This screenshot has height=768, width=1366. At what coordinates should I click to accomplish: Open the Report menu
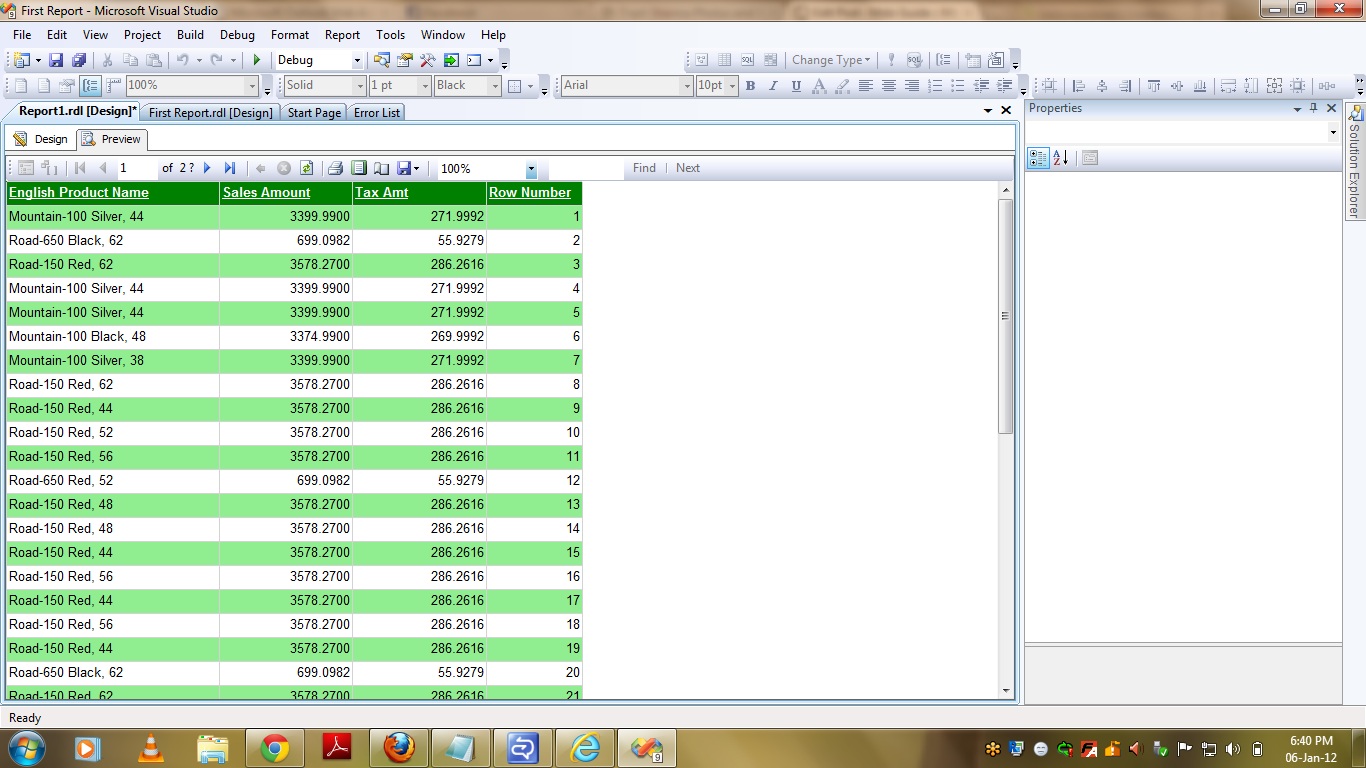342,35
